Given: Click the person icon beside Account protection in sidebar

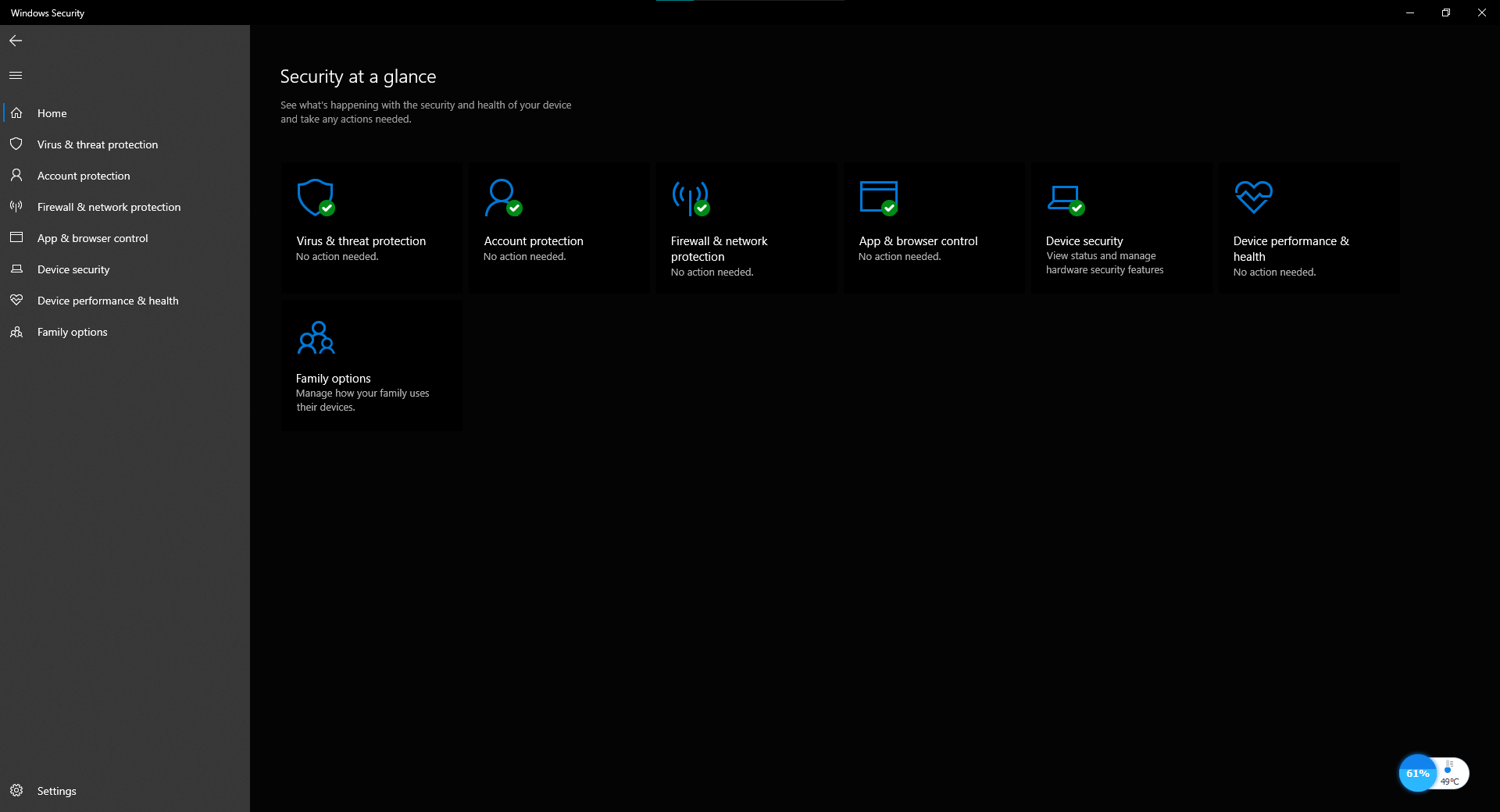Looking at the screenshot, I should point(16,176).
